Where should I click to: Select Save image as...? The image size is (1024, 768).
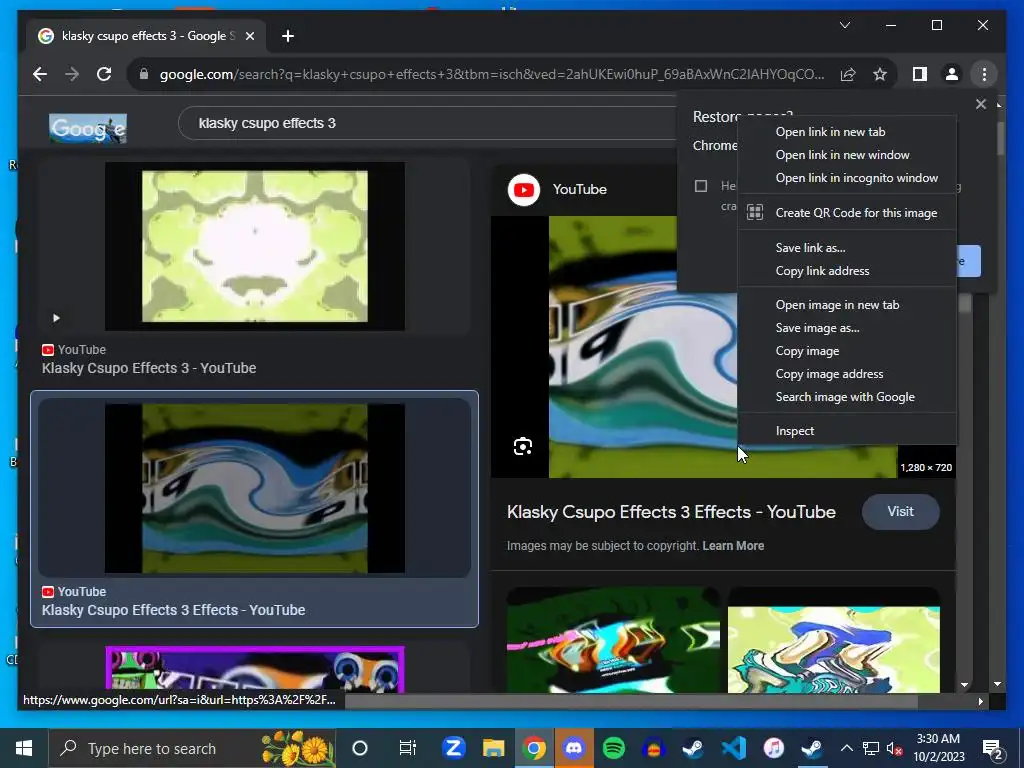click(x=847, y=328)
